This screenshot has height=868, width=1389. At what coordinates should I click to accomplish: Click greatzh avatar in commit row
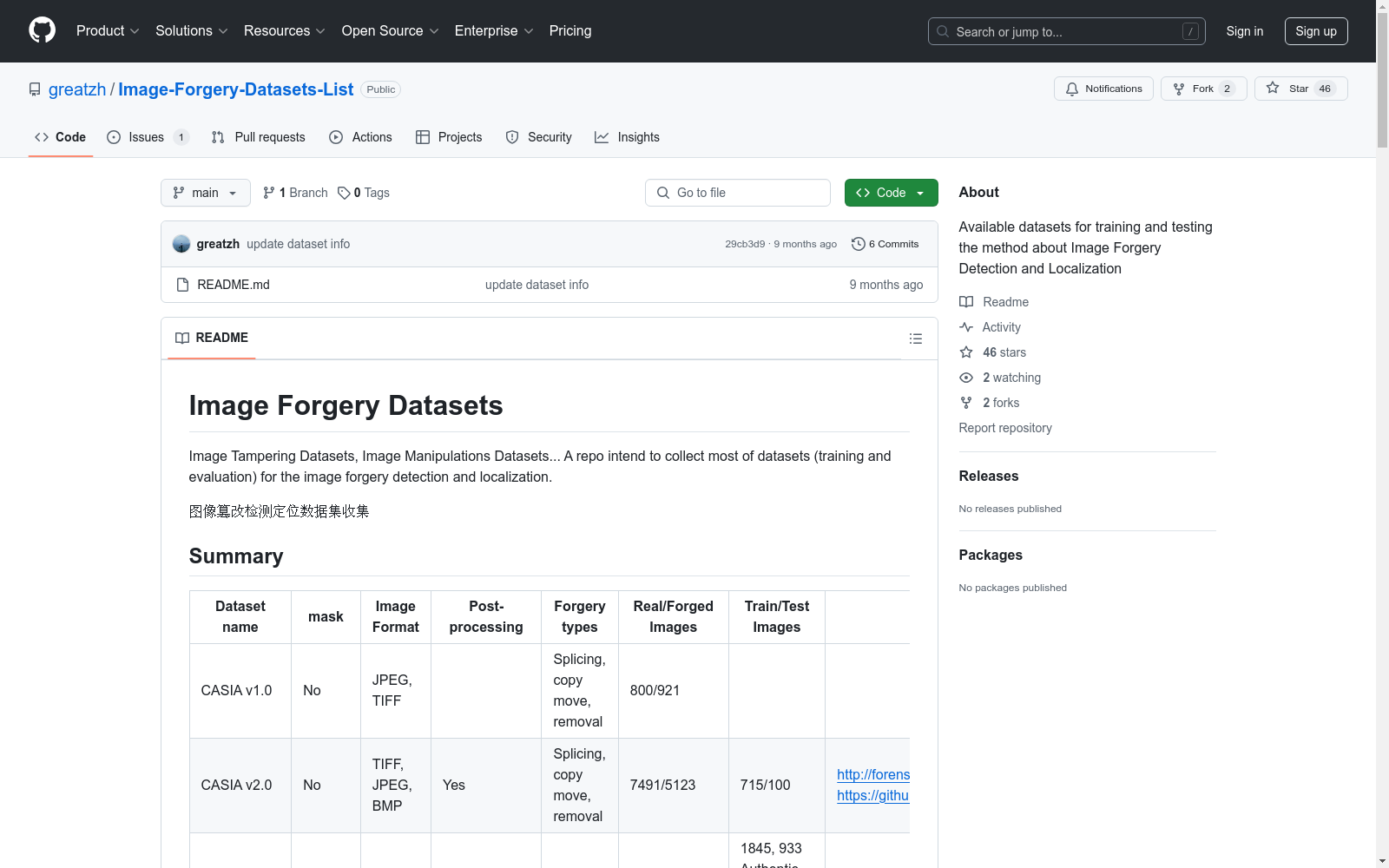pos(181,244)
